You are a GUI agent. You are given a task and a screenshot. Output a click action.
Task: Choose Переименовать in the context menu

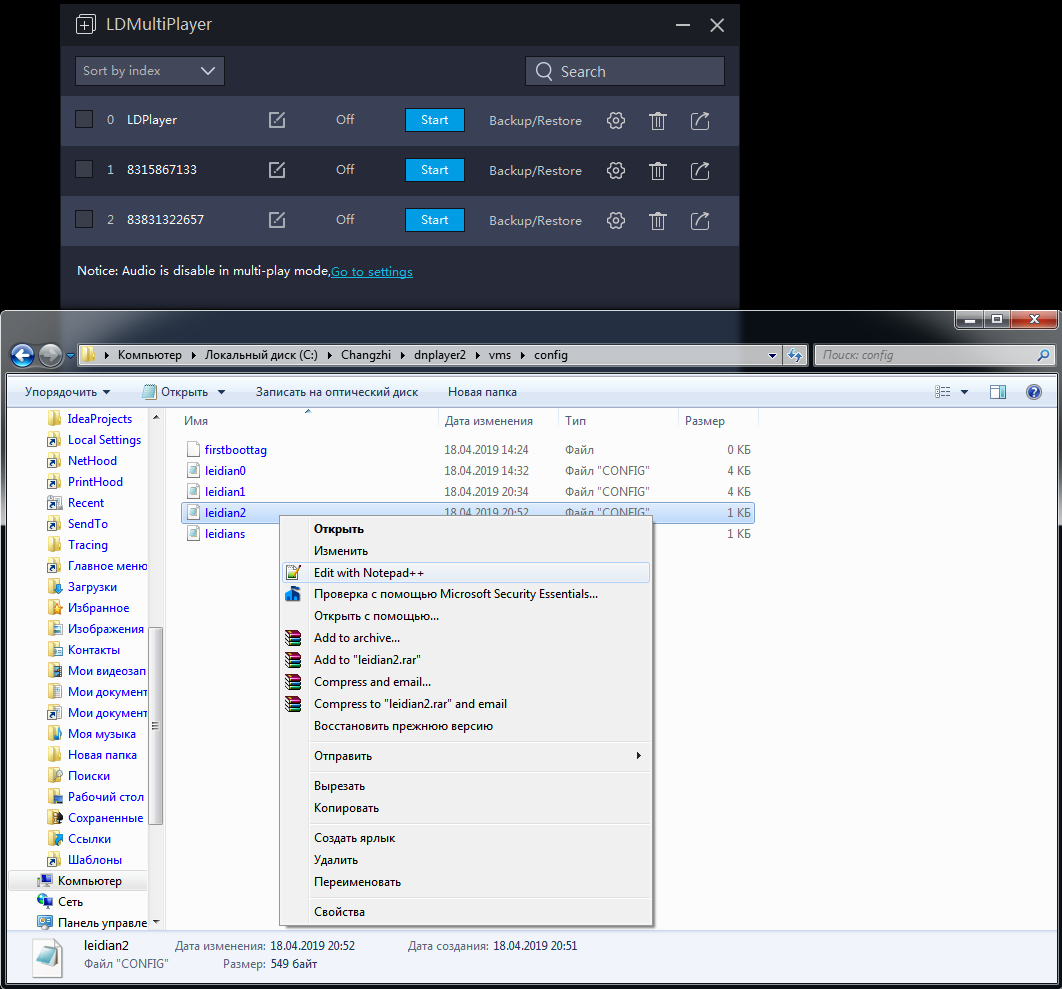[x=466, y=883]
